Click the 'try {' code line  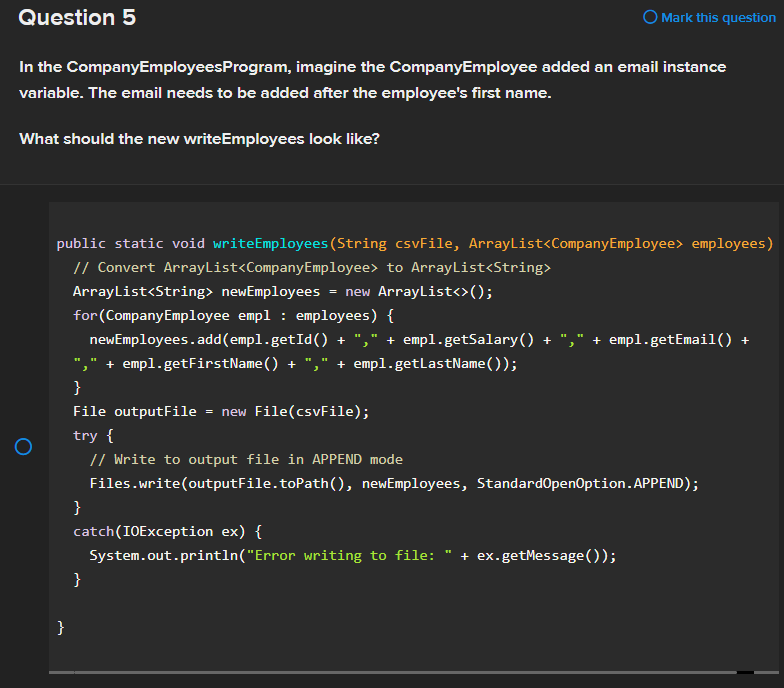point(94,436)
